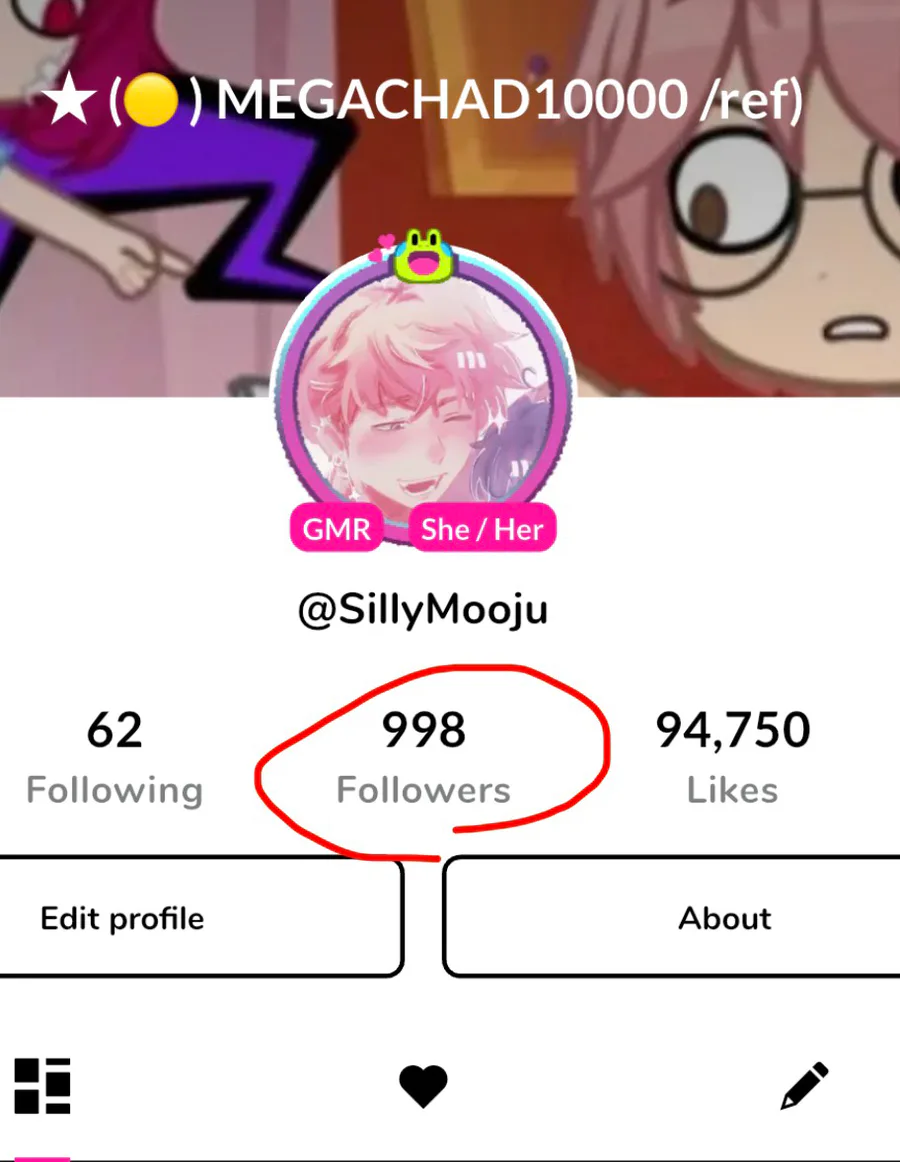Tap the circular profile avatar picture
Image resolution: width=900 pixels, height=1162 pixels.
(423, 399)
